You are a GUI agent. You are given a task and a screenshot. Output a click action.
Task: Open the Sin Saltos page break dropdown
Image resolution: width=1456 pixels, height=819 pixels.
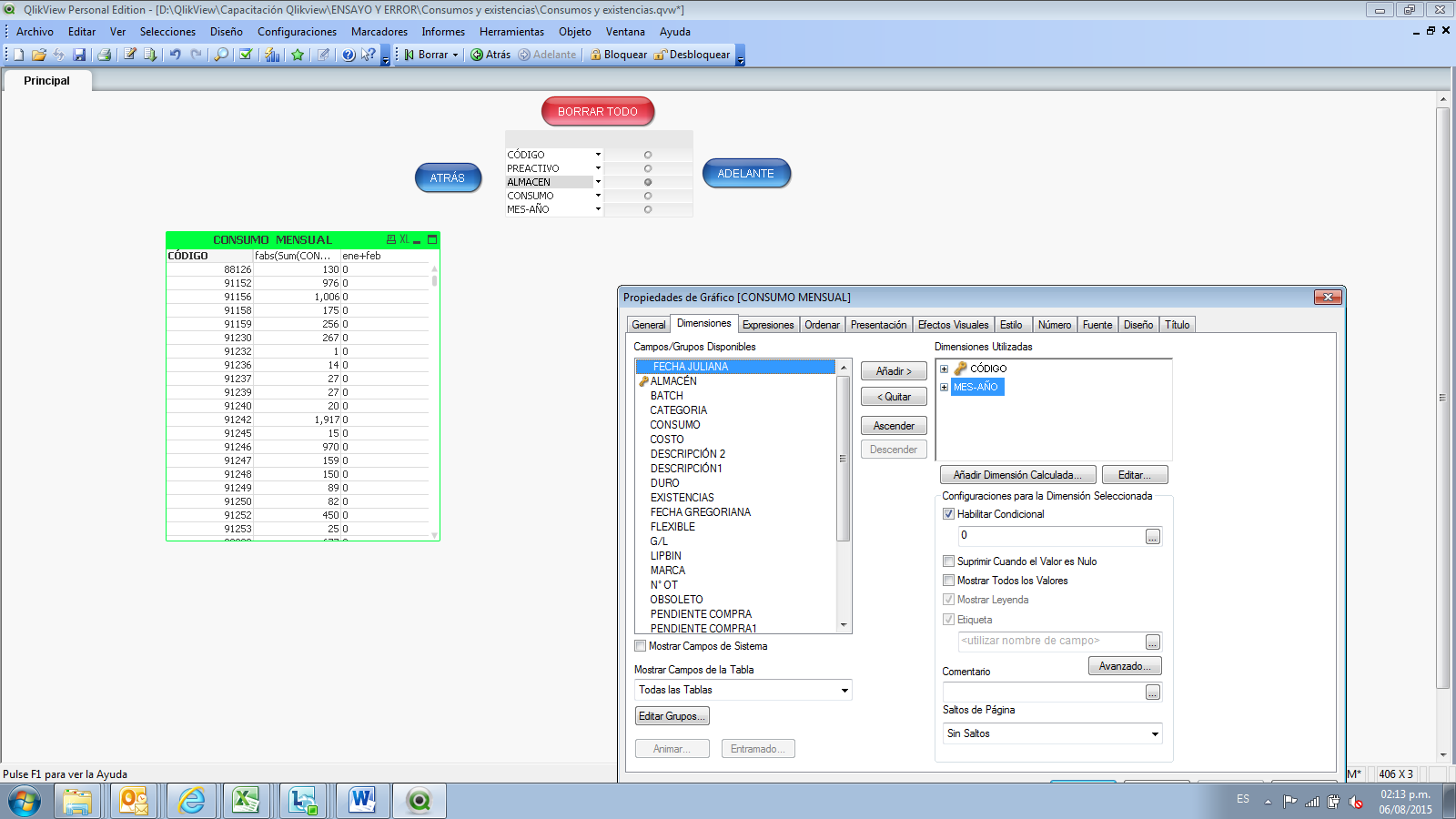point(1053,733)
